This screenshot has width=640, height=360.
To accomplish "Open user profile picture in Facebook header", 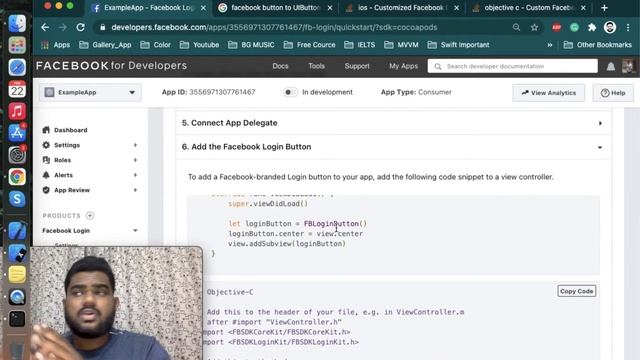I will coord(628,66).
